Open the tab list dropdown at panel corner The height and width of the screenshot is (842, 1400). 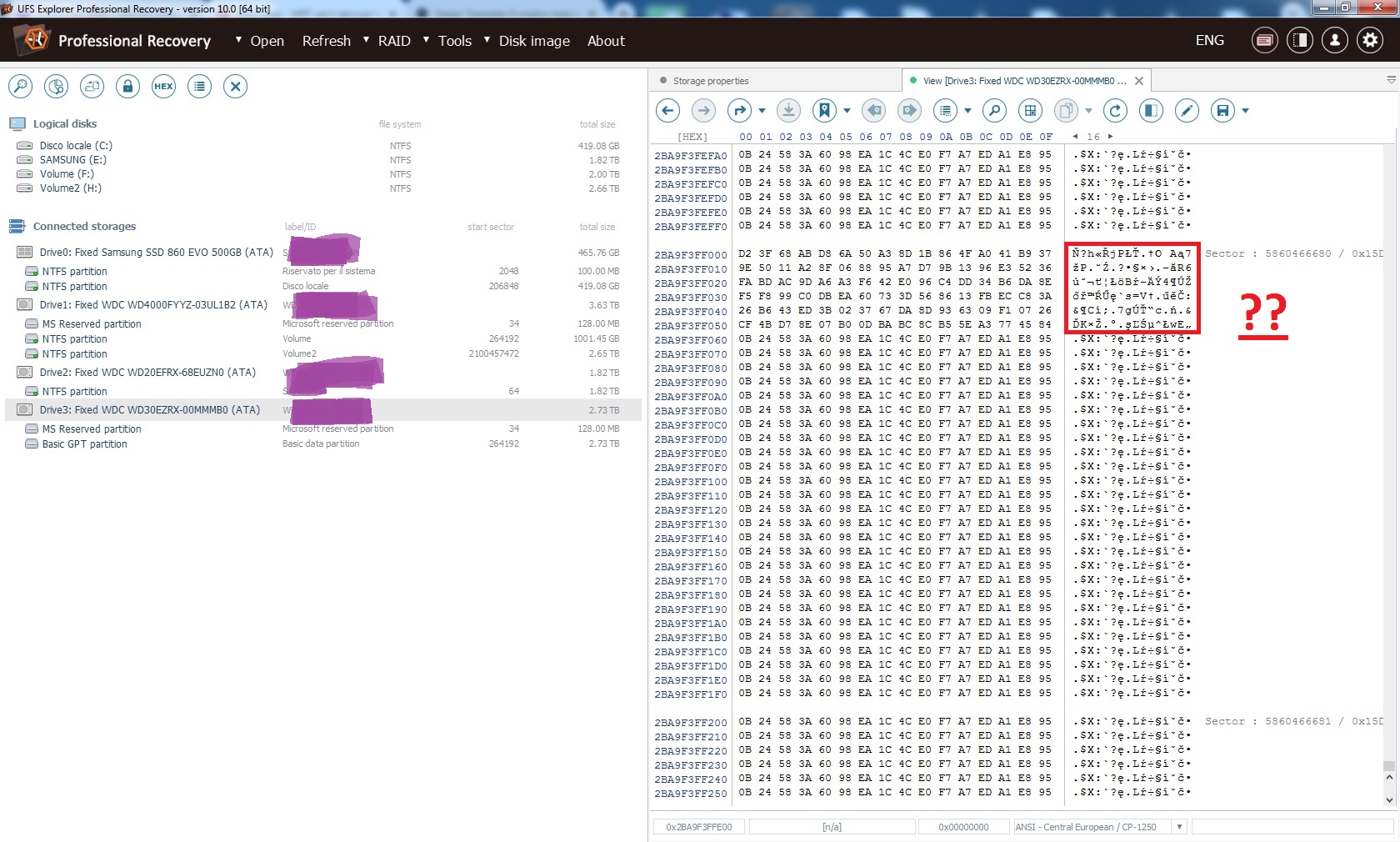point(1391,80)
